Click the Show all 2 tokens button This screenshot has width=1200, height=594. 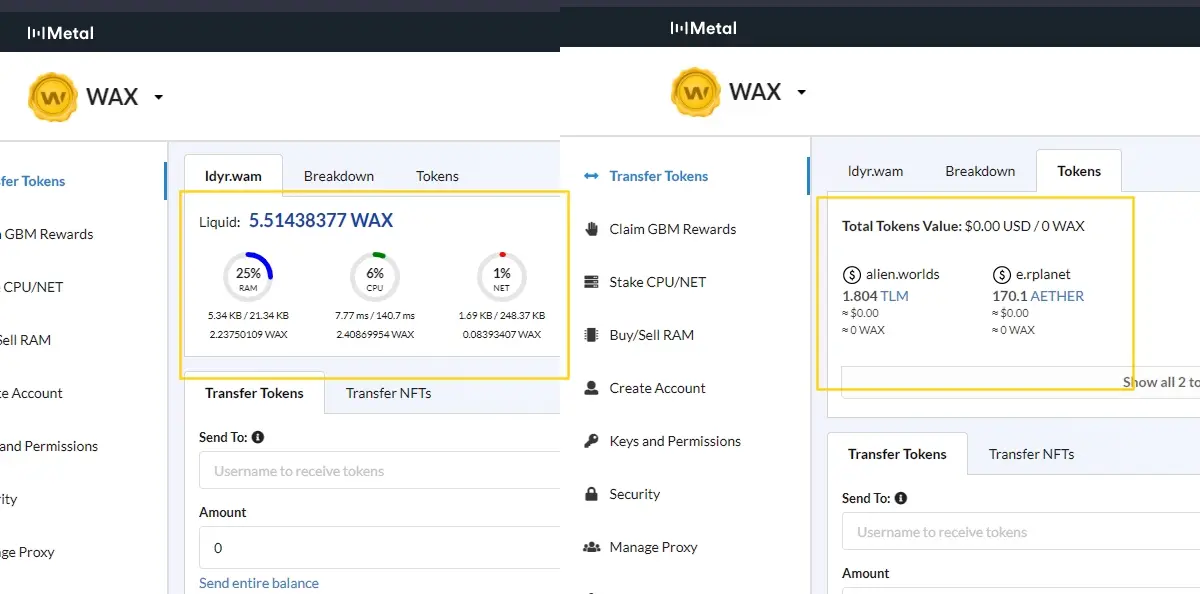pyautogui.click(x=1020, y=382)
